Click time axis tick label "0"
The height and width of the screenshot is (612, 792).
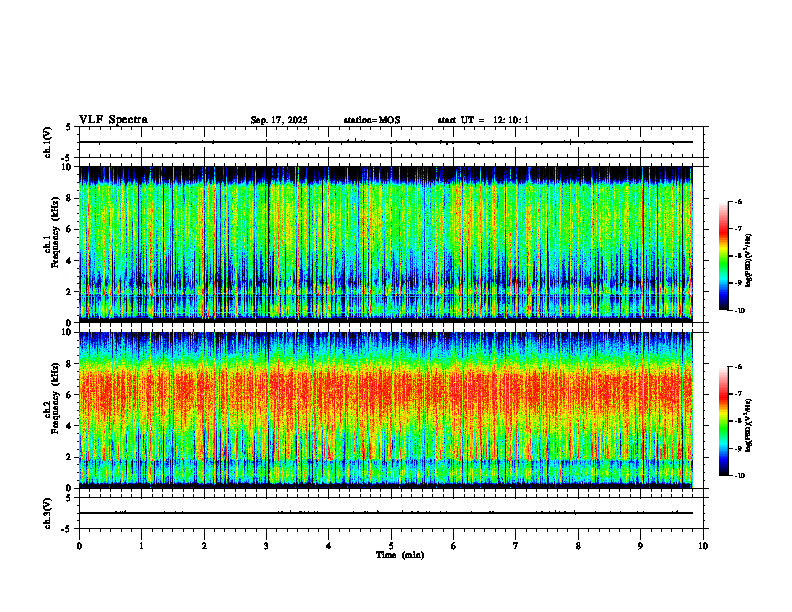click(x=79, y=546)
